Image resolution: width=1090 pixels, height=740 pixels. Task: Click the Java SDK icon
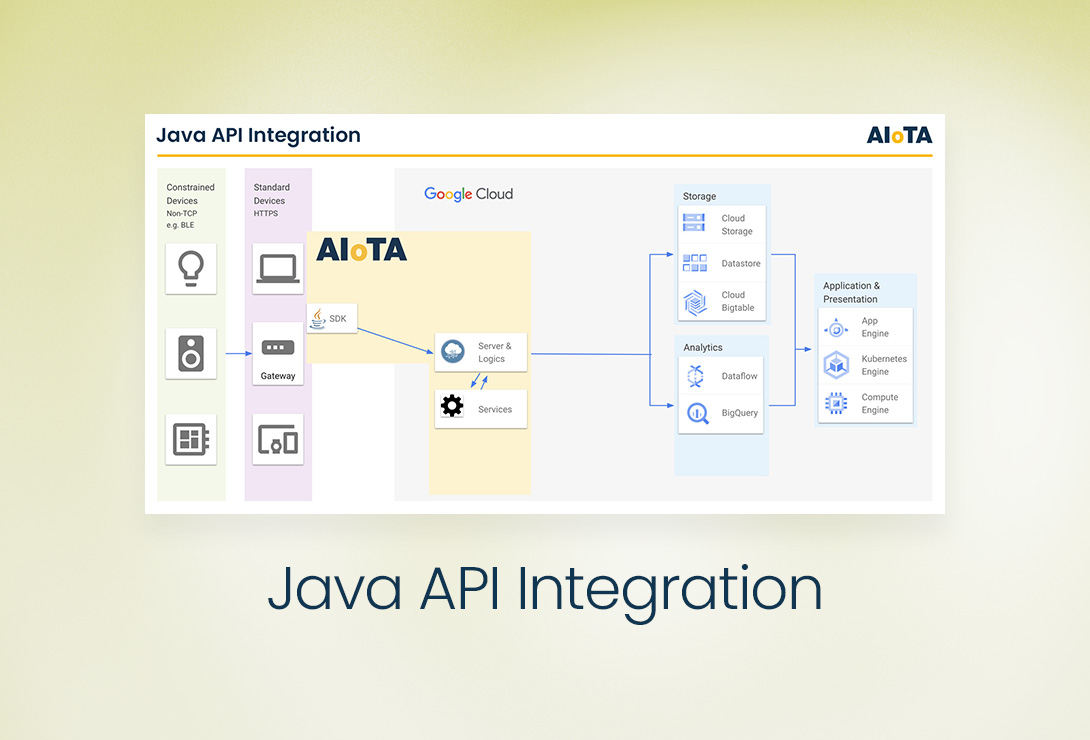[x=318, y=318]
